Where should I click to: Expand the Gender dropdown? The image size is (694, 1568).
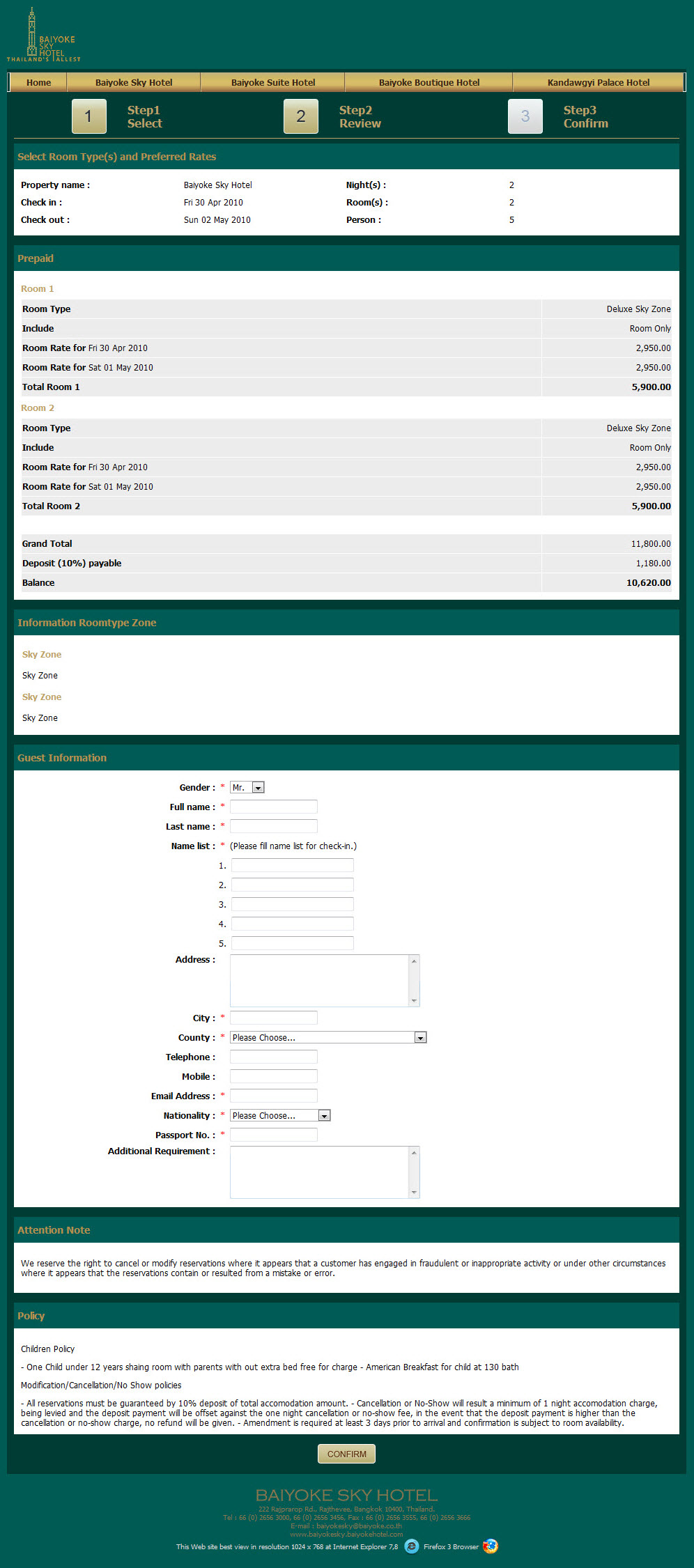[x=247, y=787]
